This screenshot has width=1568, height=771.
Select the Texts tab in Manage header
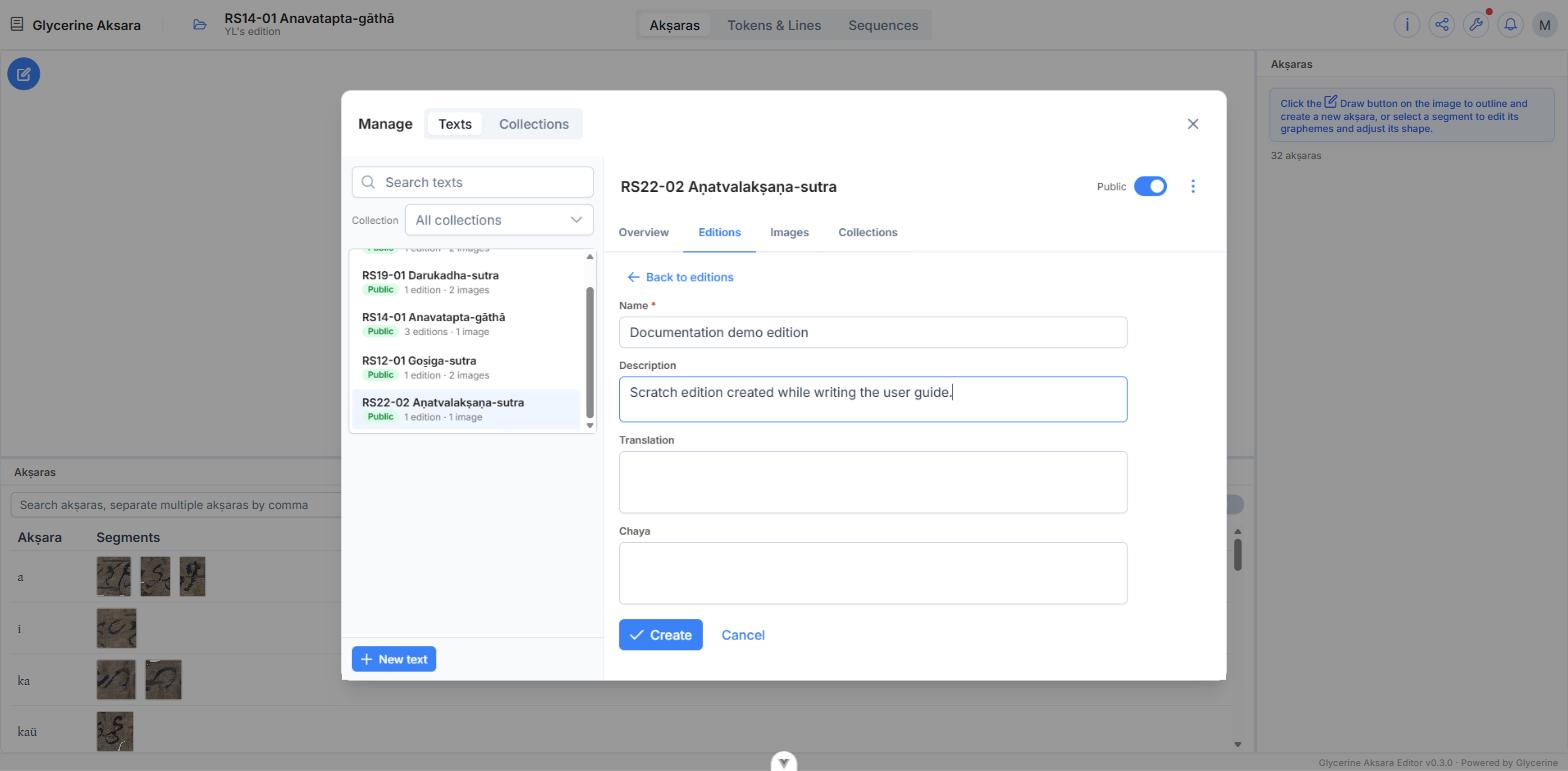(455, 124)
